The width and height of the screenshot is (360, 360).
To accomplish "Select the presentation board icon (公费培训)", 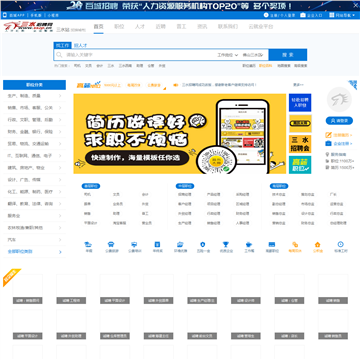I will click(134, 244).
